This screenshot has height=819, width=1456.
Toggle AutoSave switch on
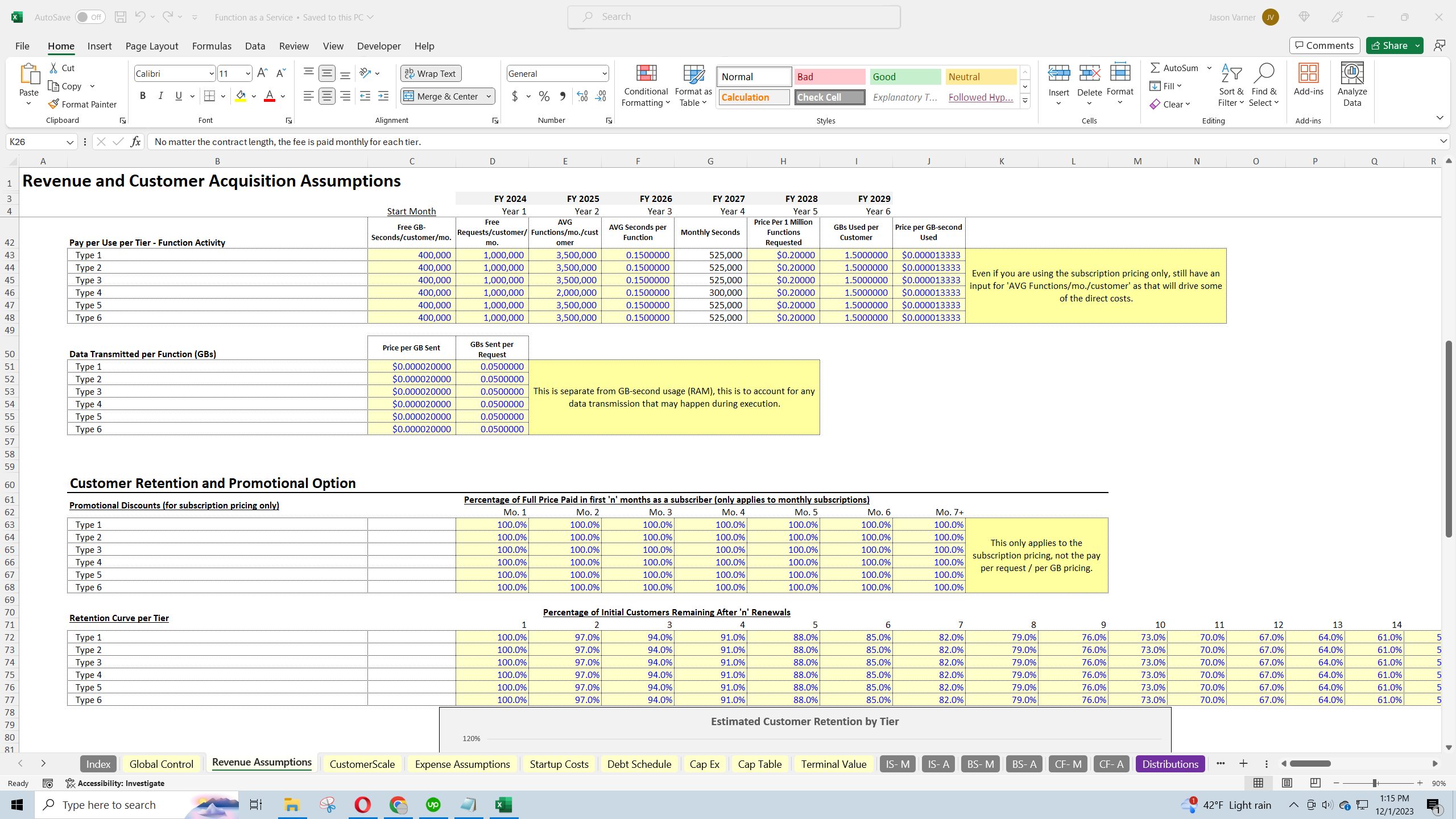tap(90, 17)
